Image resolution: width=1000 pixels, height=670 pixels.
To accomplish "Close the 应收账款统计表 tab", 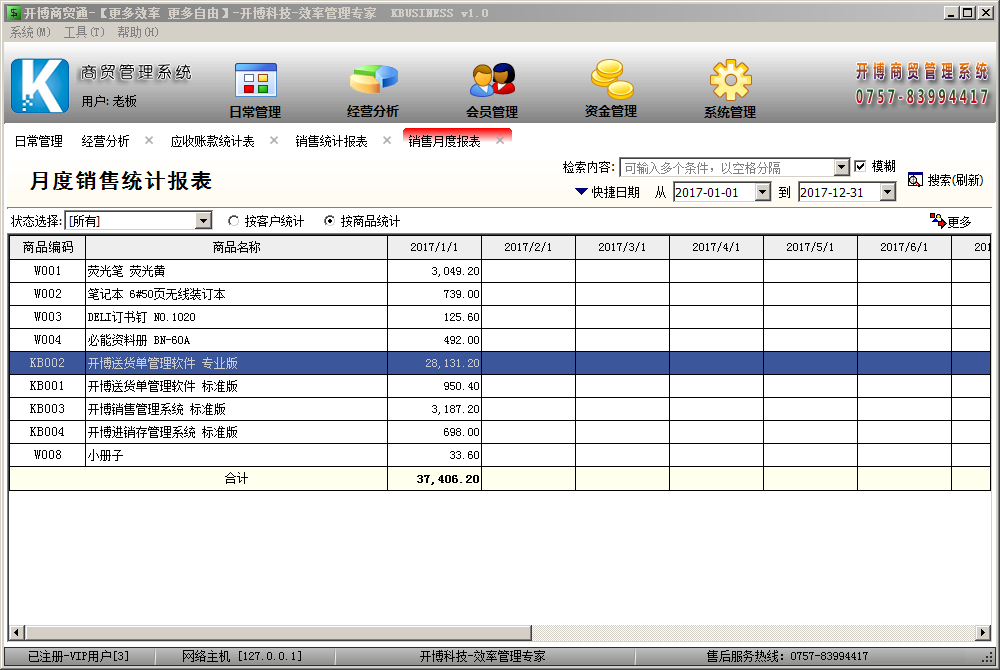I will click(x=274, y=140).
